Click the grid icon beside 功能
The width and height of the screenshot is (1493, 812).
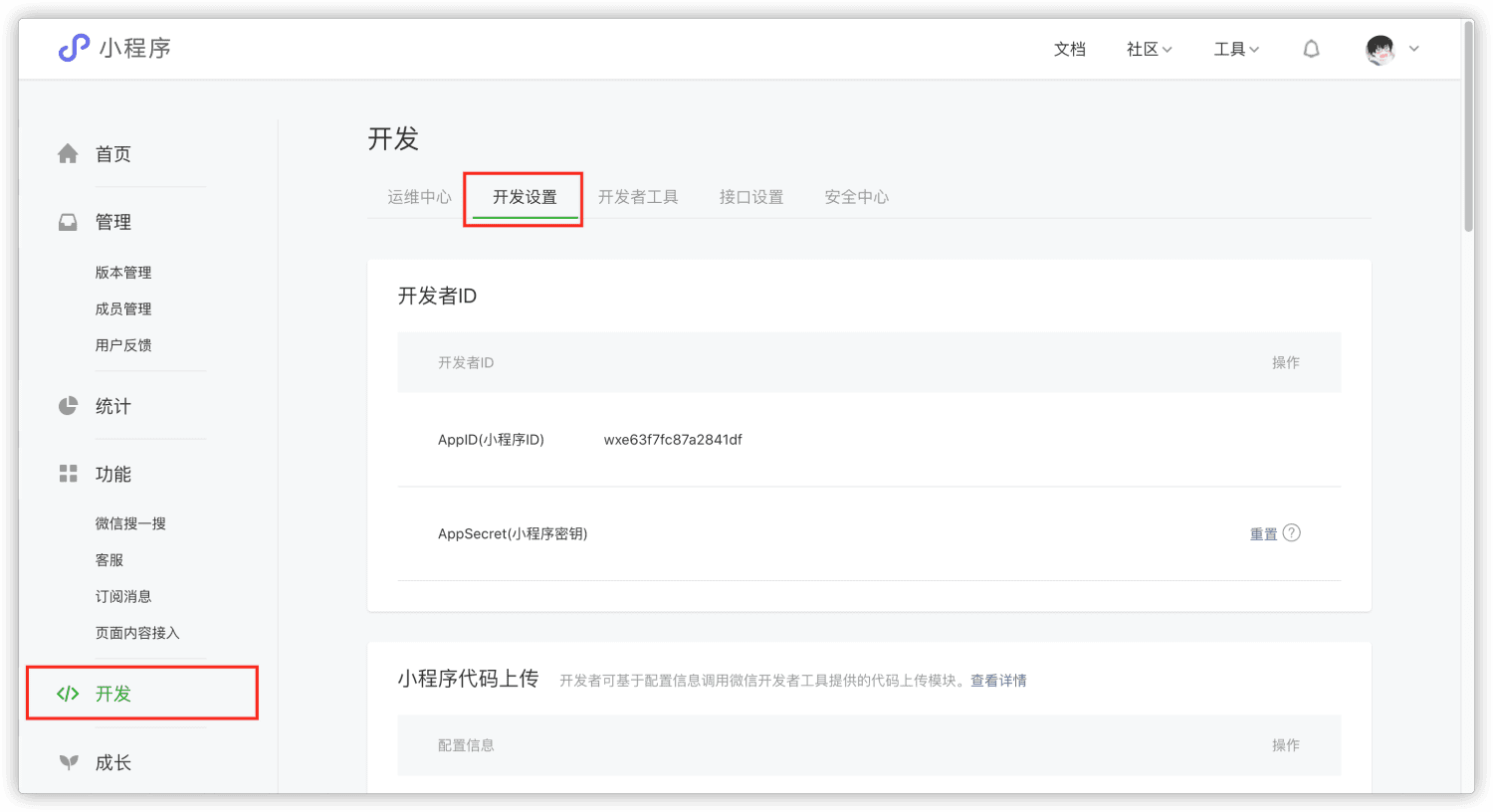68,474
